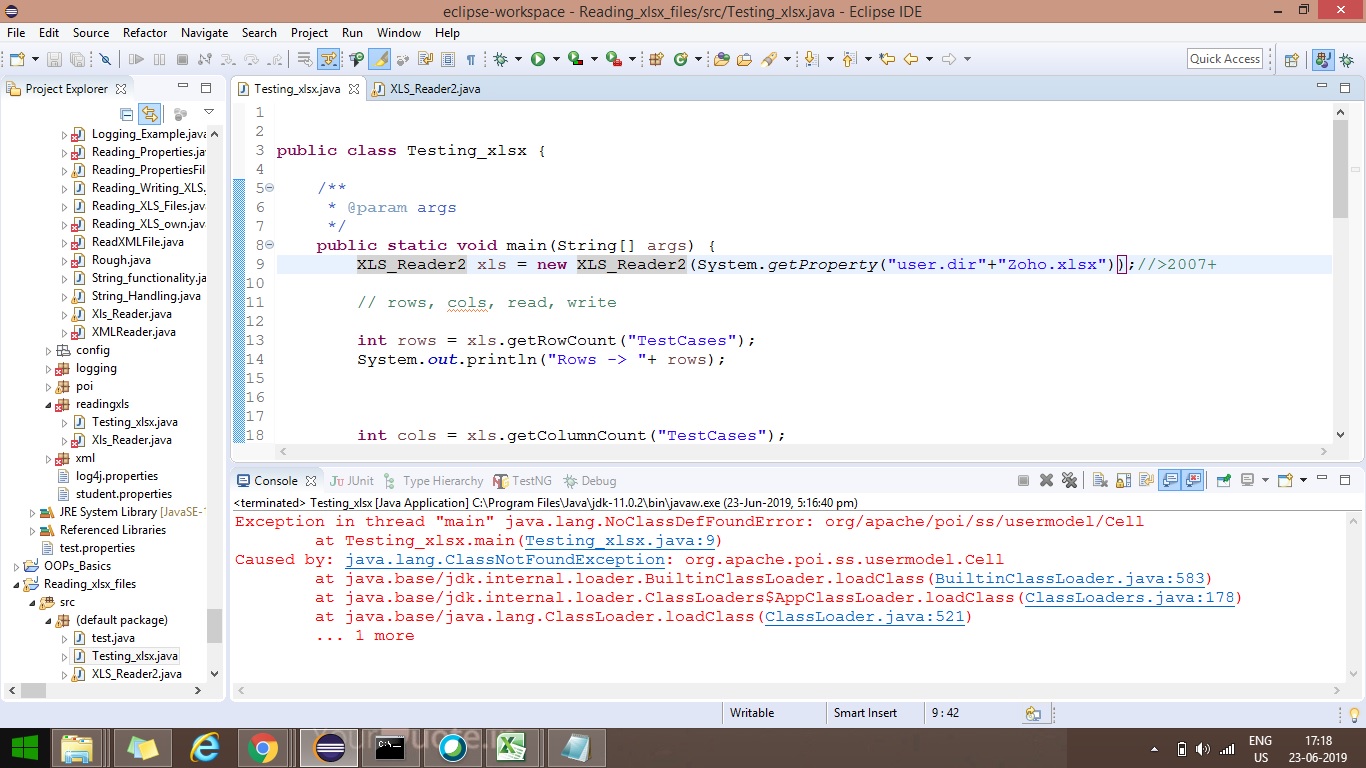Open Project Explorer View Menu dropdown
Screen dimensions: 1366x768
tap(209, 113)
